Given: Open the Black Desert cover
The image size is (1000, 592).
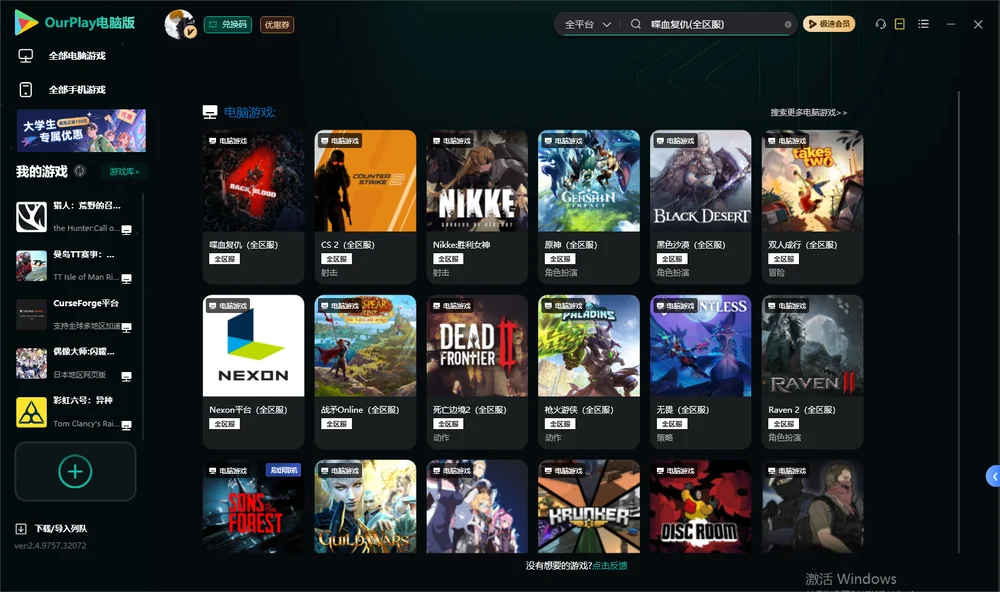Looking at the screenshot, I should coord(701,181).
